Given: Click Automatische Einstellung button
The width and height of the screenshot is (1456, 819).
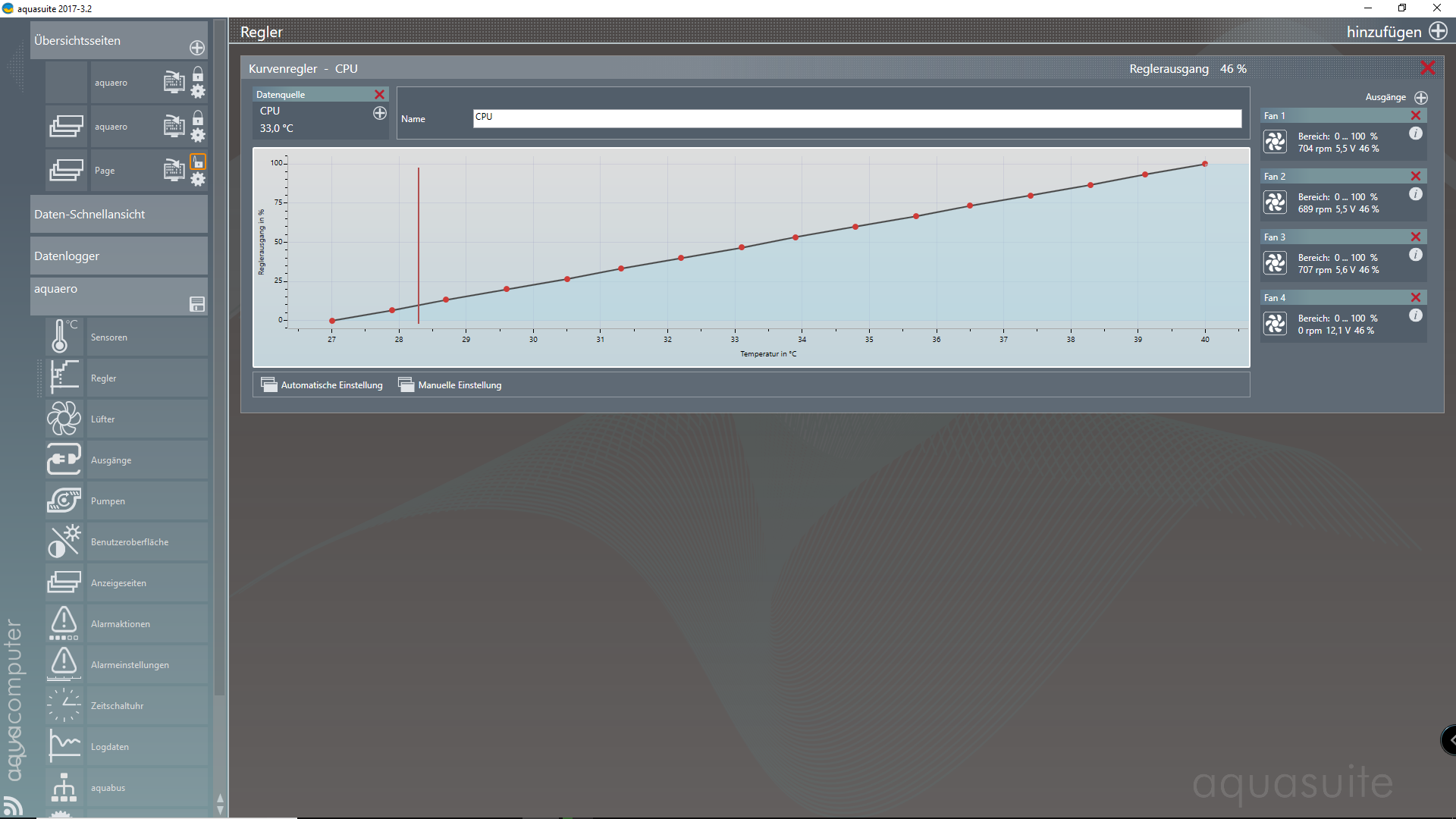Looking at the screenshot, I should 322,385.
